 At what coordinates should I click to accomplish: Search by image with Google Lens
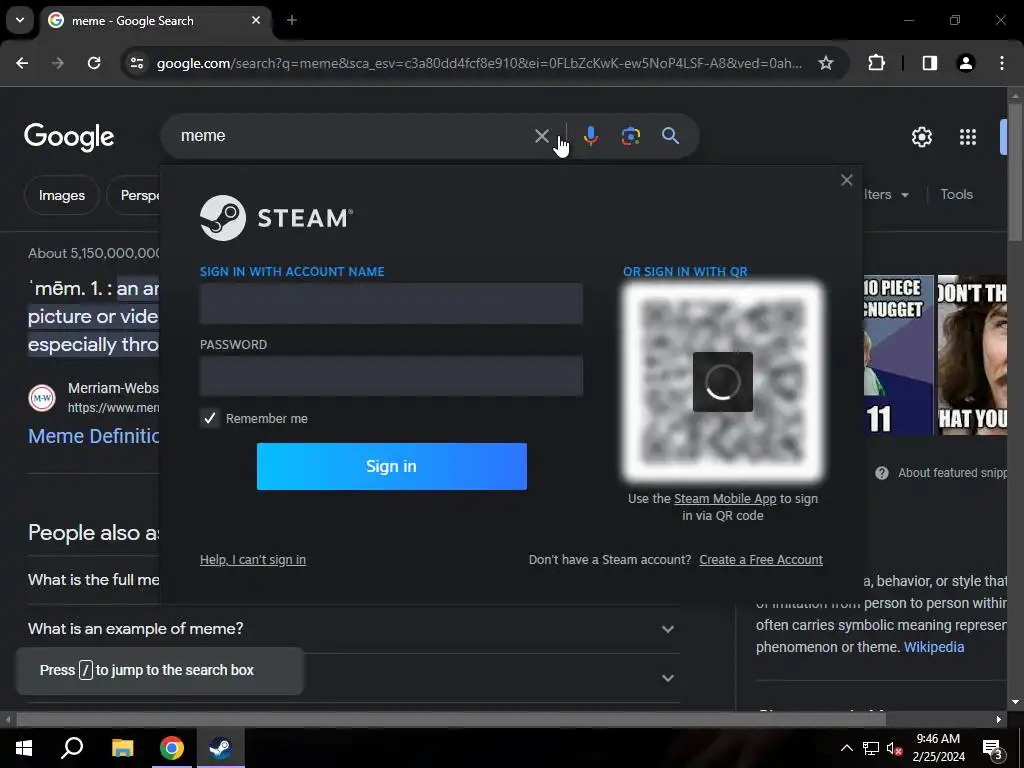tap(630, 136)
